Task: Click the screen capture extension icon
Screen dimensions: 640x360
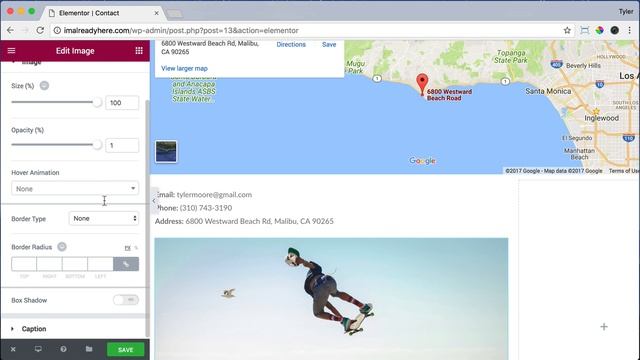Action: pyautogui.click(x=584, y=30)
